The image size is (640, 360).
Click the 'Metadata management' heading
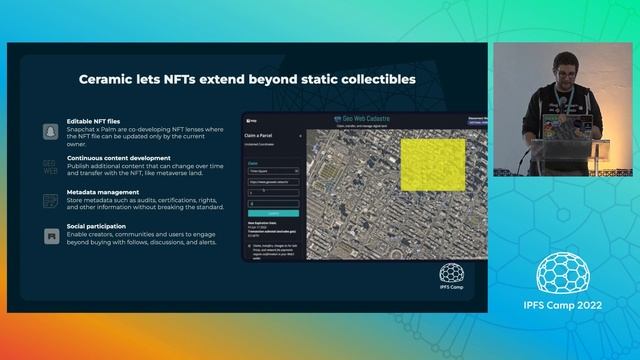click(x=103, y=192)
